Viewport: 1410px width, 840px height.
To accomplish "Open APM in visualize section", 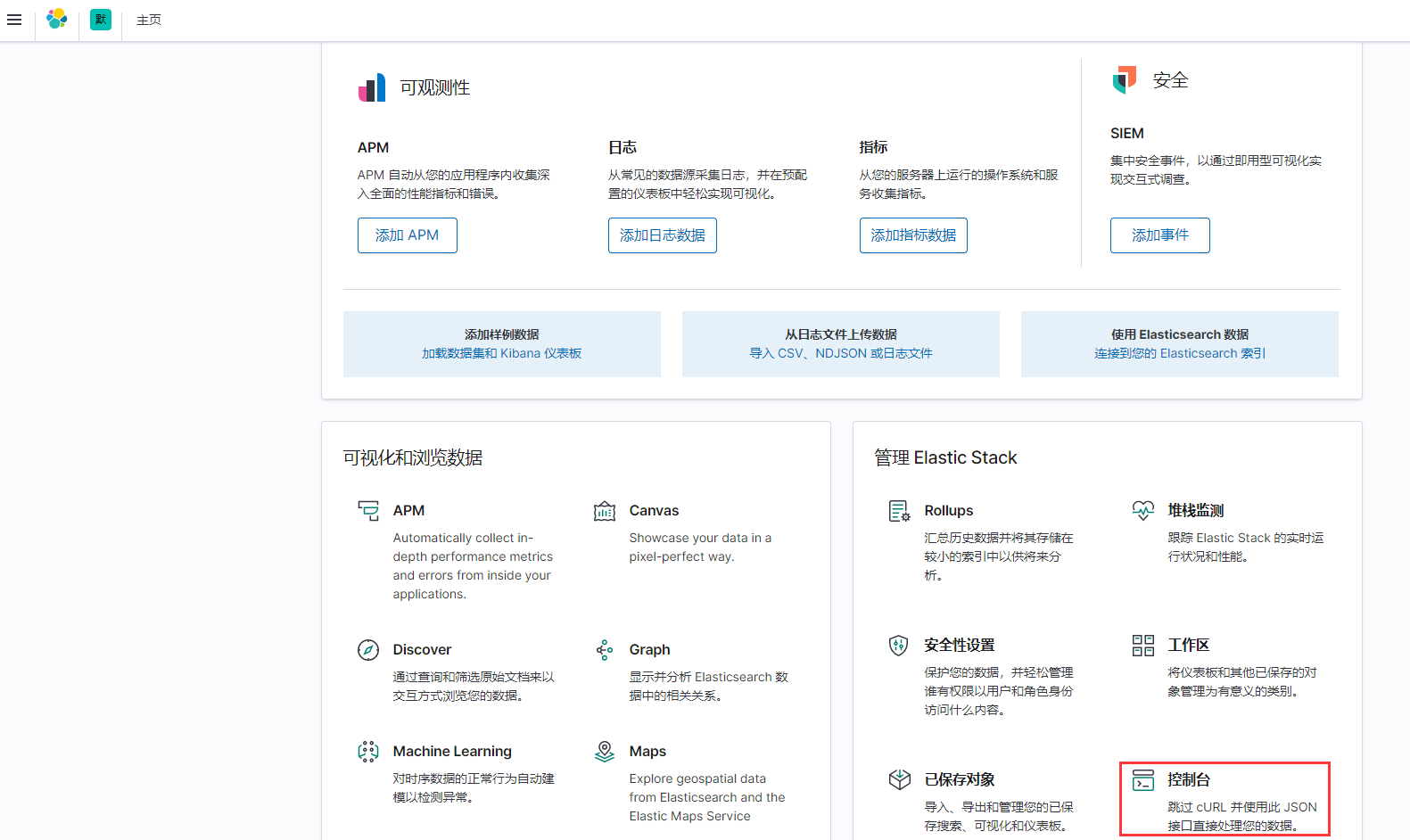I will tap(408, 511).
